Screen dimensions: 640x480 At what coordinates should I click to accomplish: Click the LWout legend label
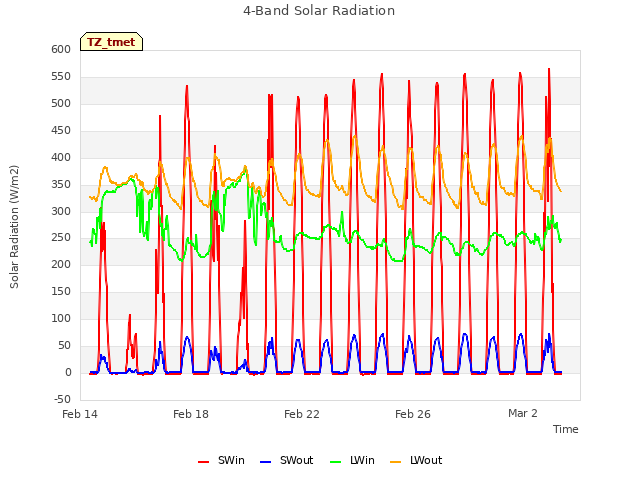[x=426, y=460]
